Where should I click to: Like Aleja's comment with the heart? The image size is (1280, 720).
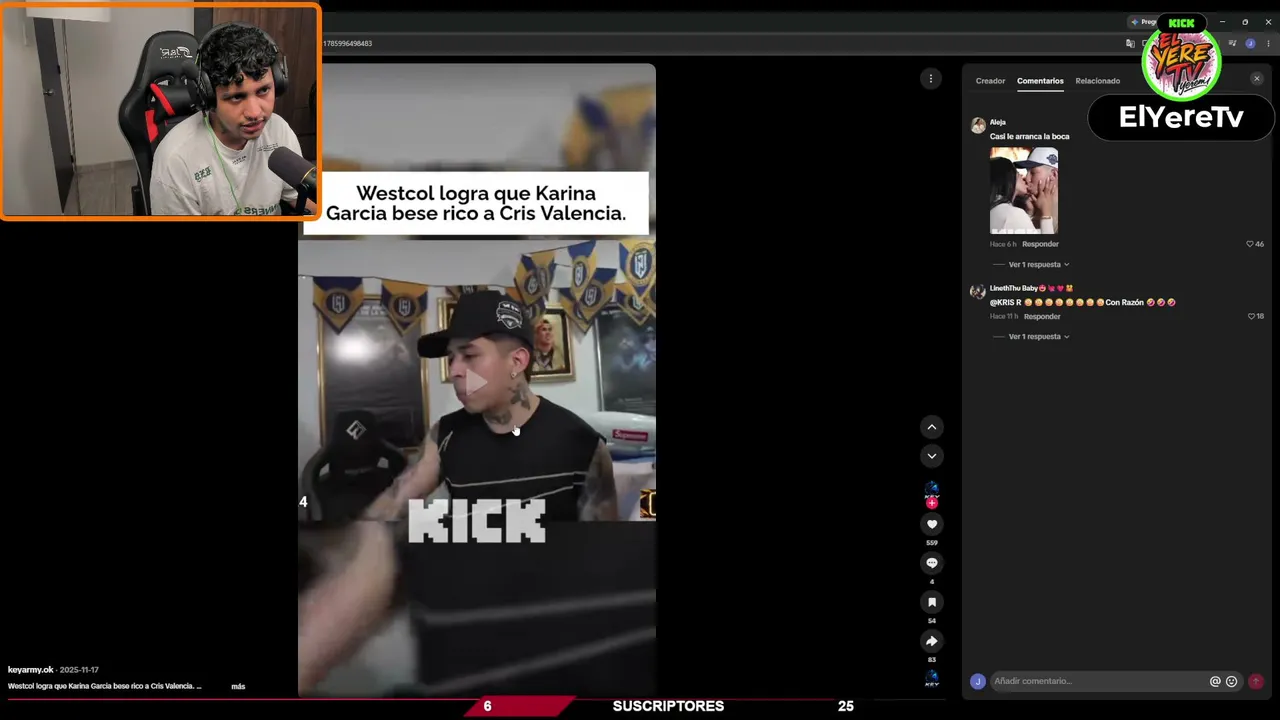[x=1249, y=244]
